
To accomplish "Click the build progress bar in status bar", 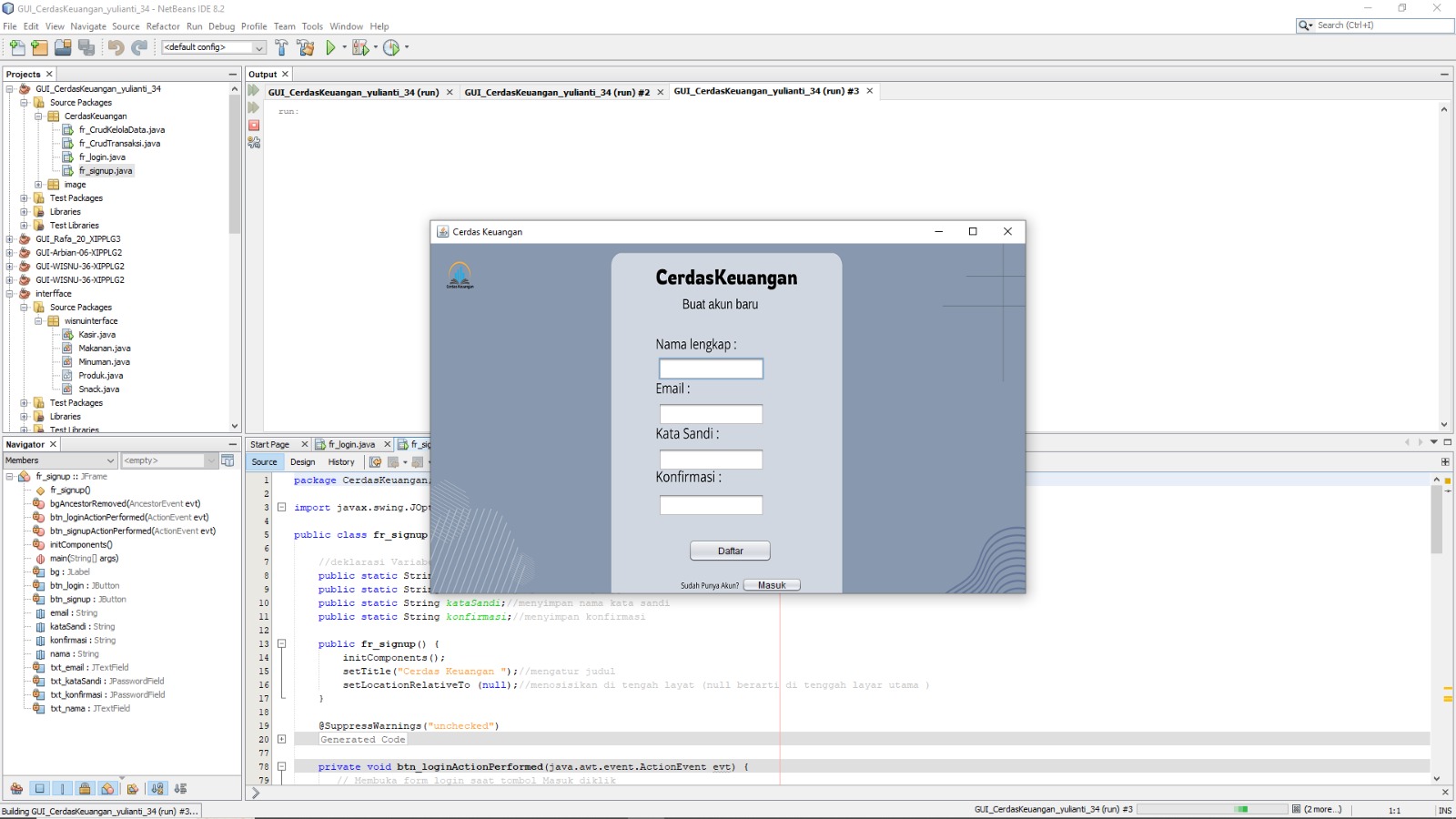I will click(1208, 809).
